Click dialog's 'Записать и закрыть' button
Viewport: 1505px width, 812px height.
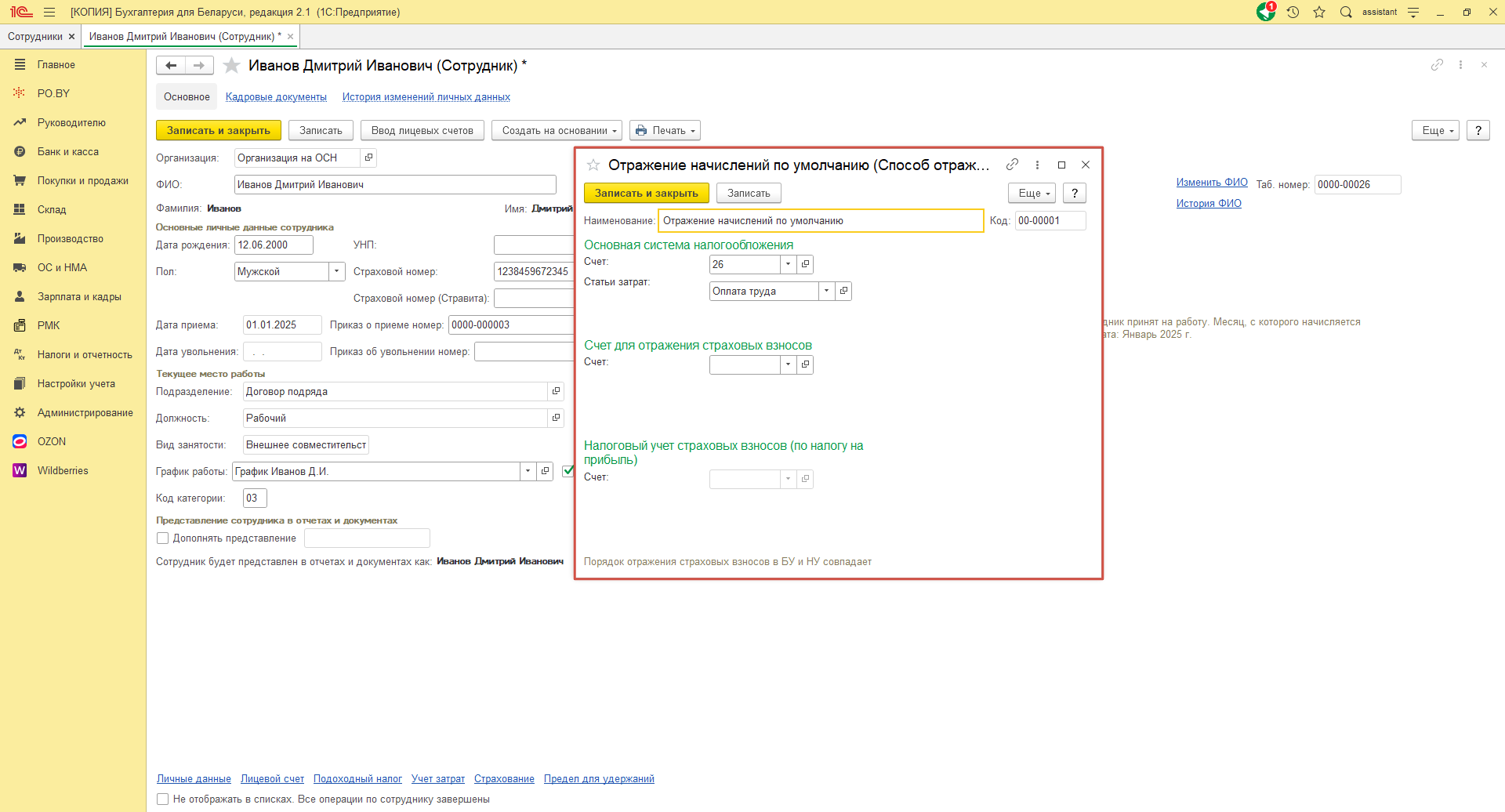click(x=646, y=193)
